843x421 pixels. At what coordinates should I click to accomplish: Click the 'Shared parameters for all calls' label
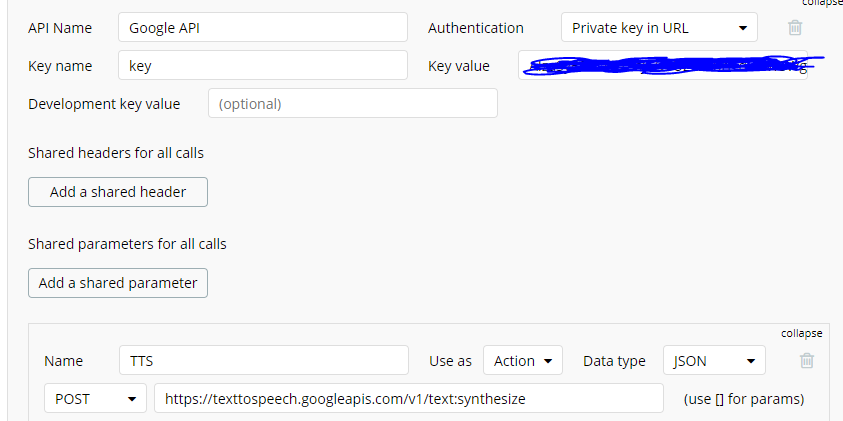[134, 244]
